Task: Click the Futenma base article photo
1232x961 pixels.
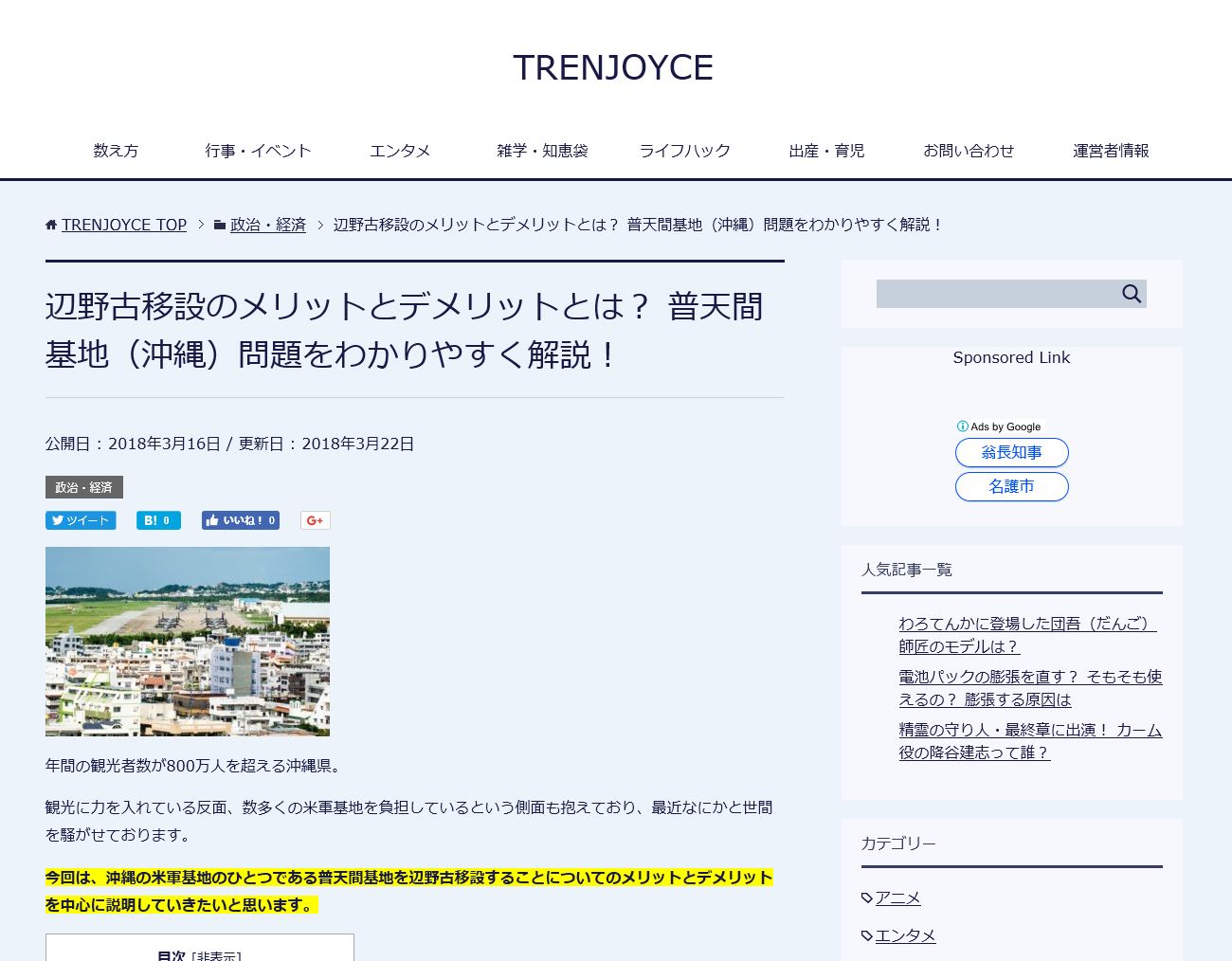Action: (188, 642)
